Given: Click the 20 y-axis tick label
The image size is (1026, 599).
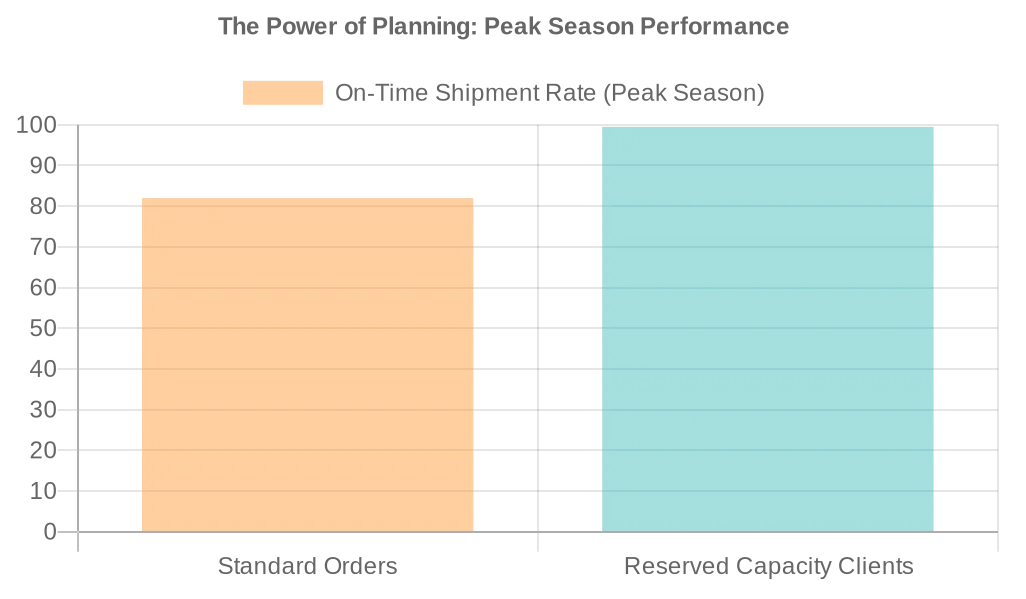Looking at the screenshot, I should [42, 450].
